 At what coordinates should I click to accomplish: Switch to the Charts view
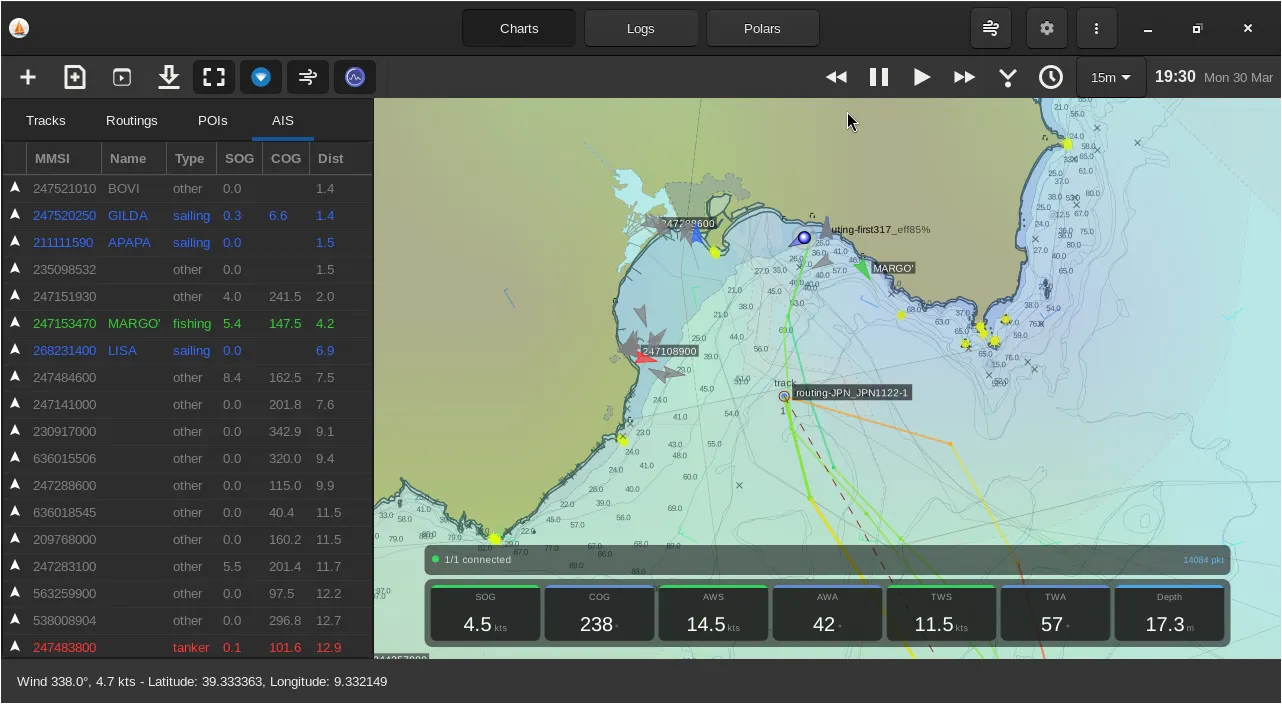pos(519,28)
